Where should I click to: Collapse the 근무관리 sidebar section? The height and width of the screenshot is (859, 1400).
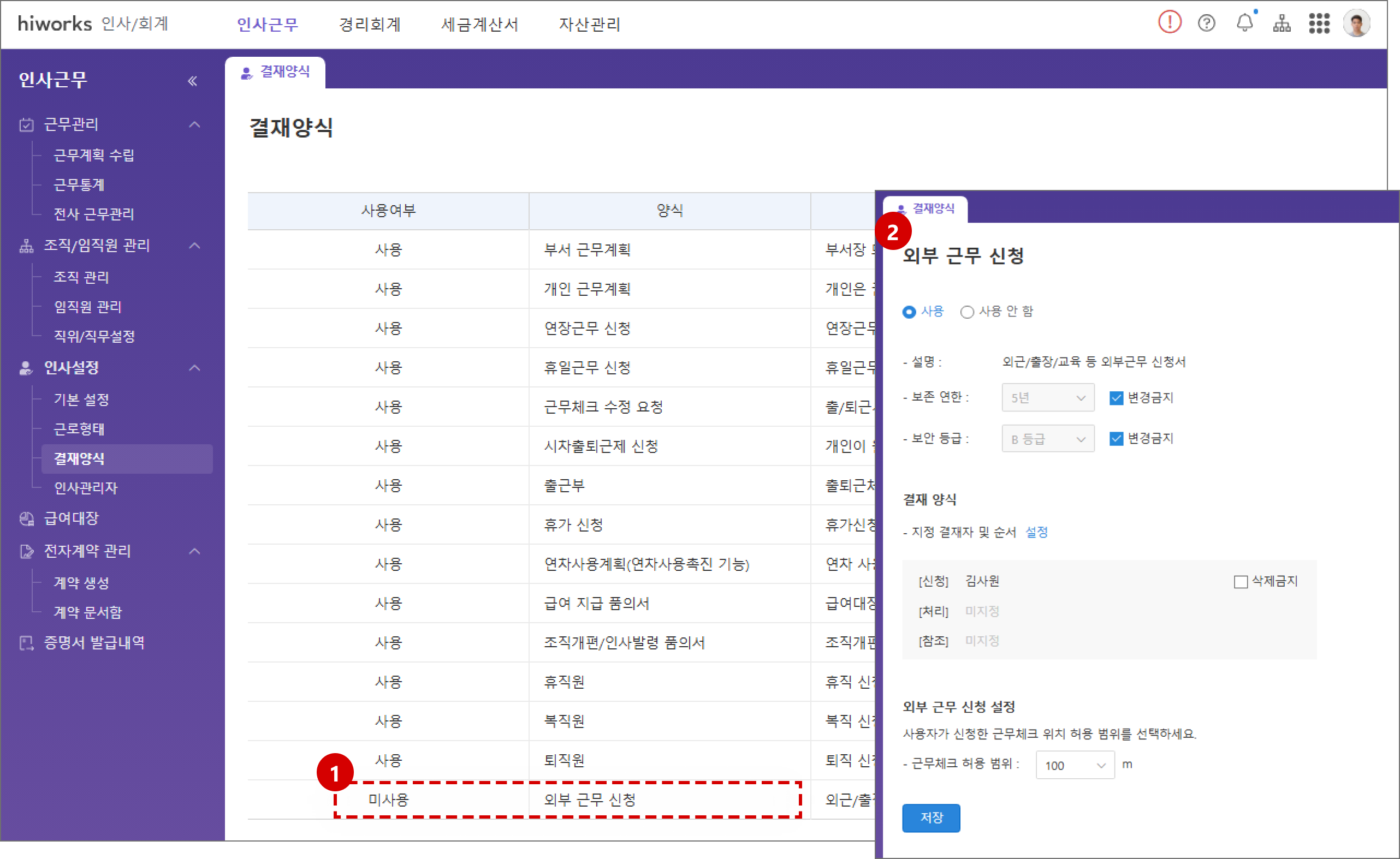194,124
